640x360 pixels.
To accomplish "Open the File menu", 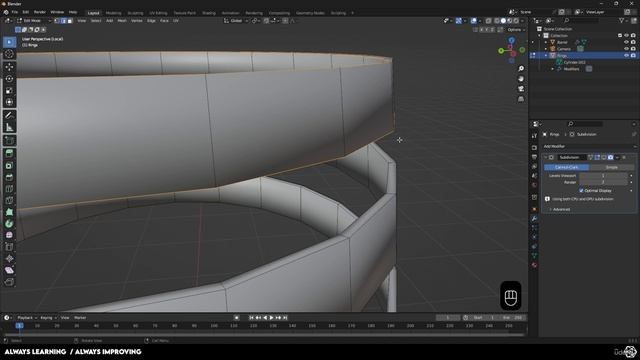I will (x=15, y=12).
